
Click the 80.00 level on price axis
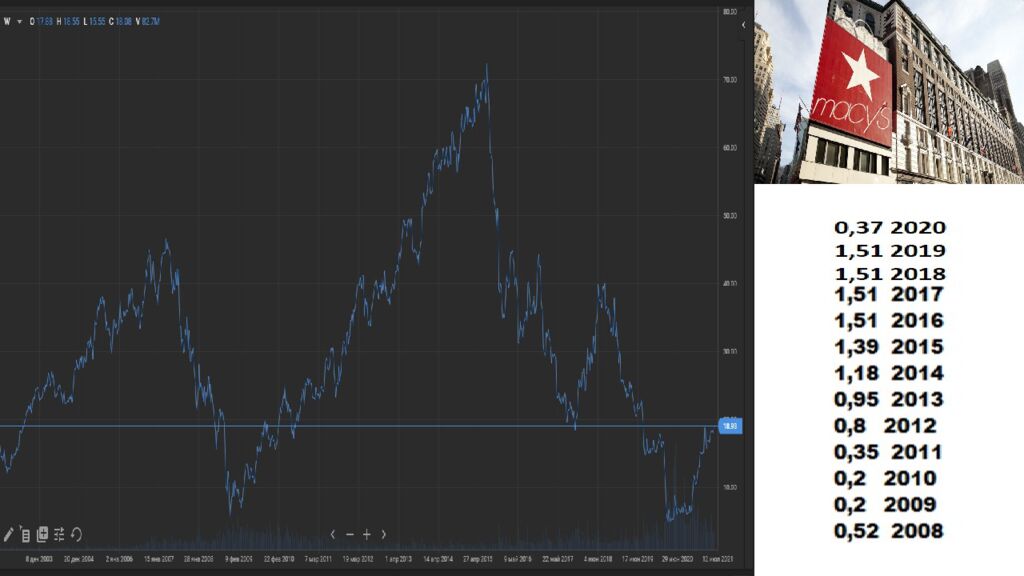(729, 12)
